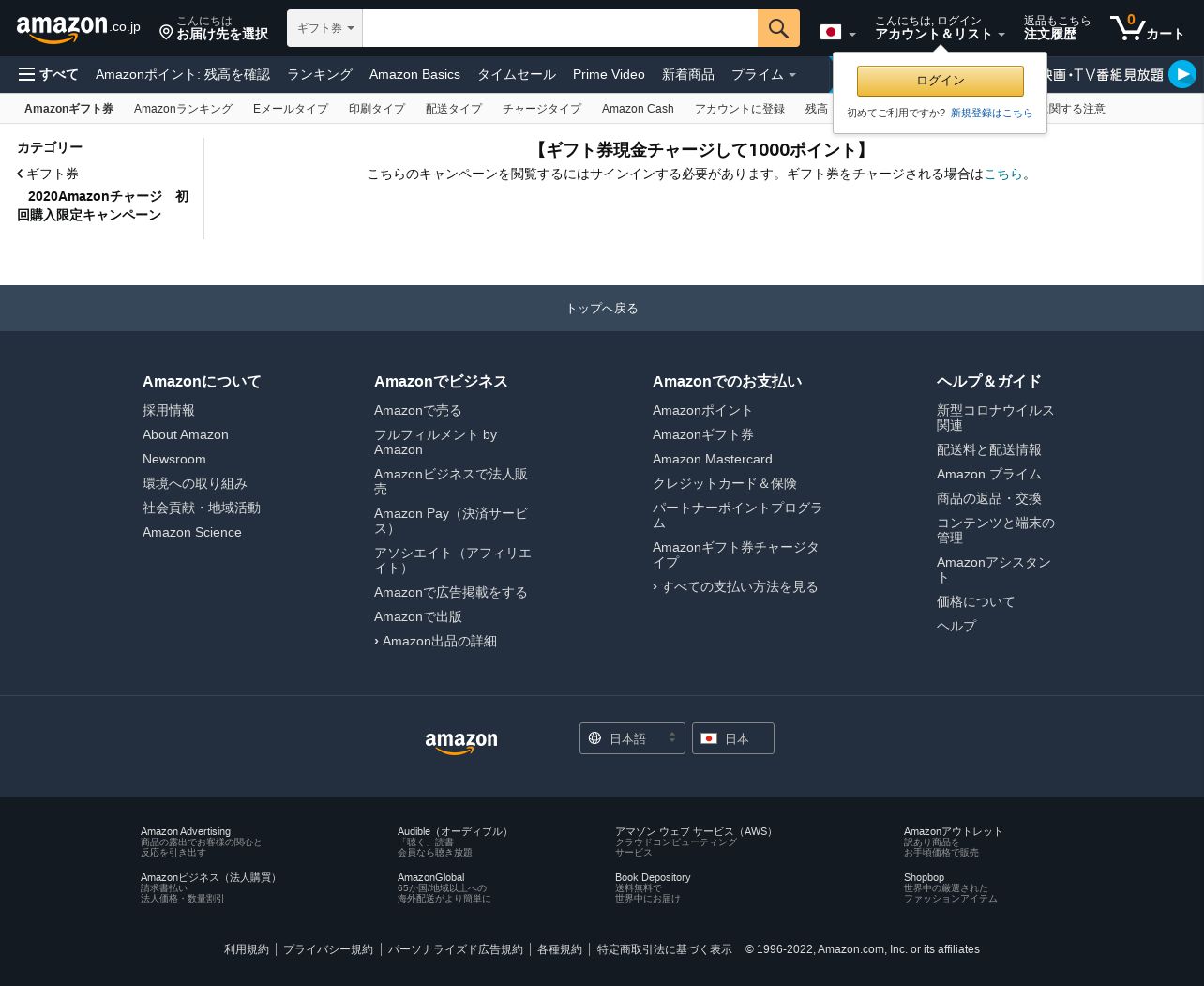This screenshot has height=986, width=1204.
Task: Open Prime Video in the nav bar
Action: pos(609,74)
